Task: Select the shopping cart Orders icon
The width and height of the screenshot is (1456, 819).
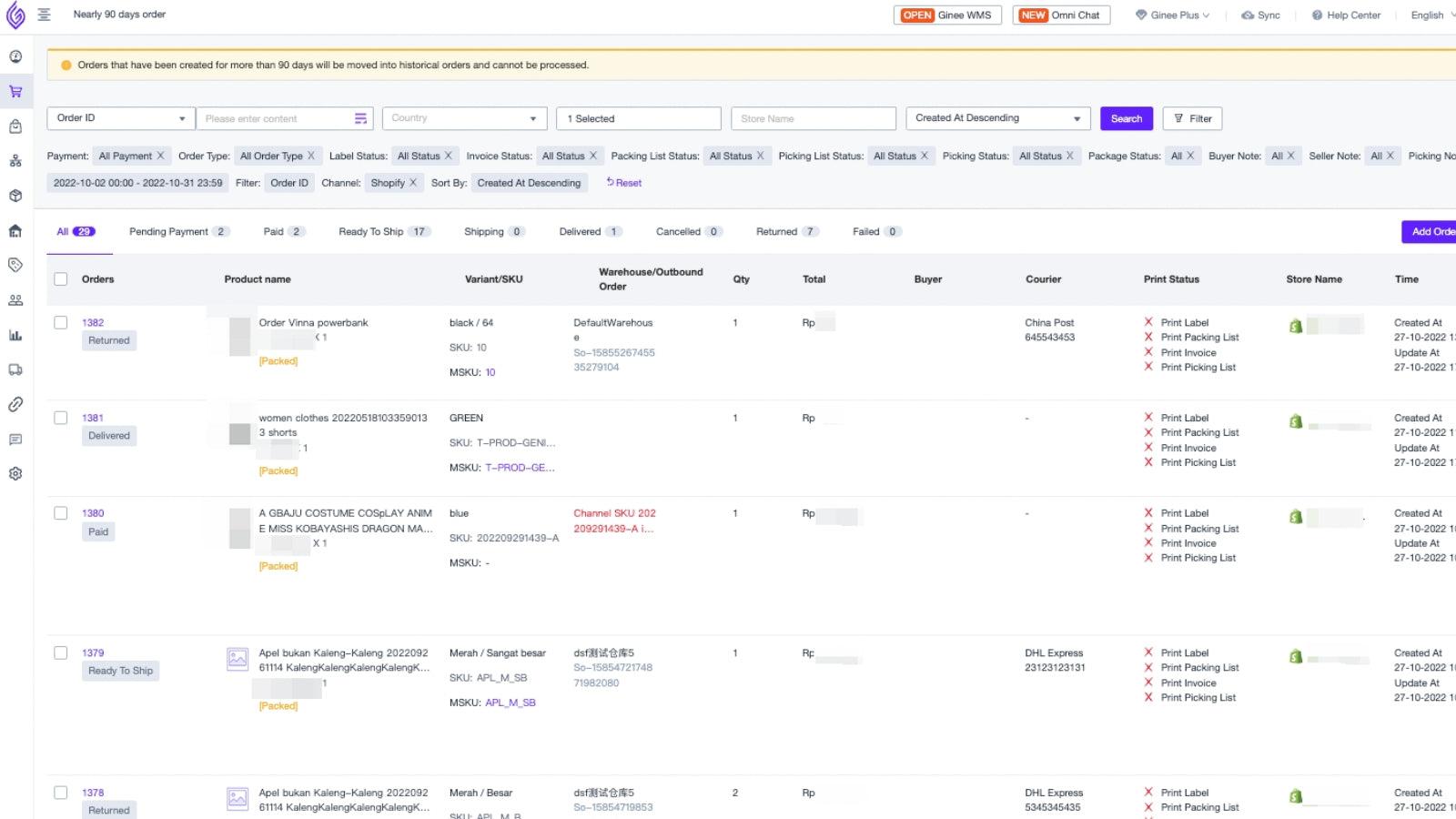Action: click(15, 91)
